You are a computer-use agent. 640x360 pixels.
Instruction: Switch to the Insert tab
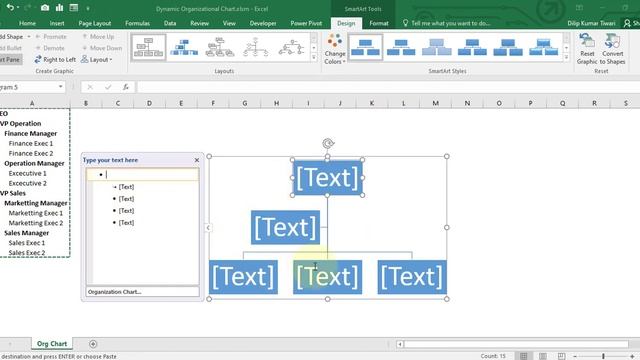pos(57,23)
